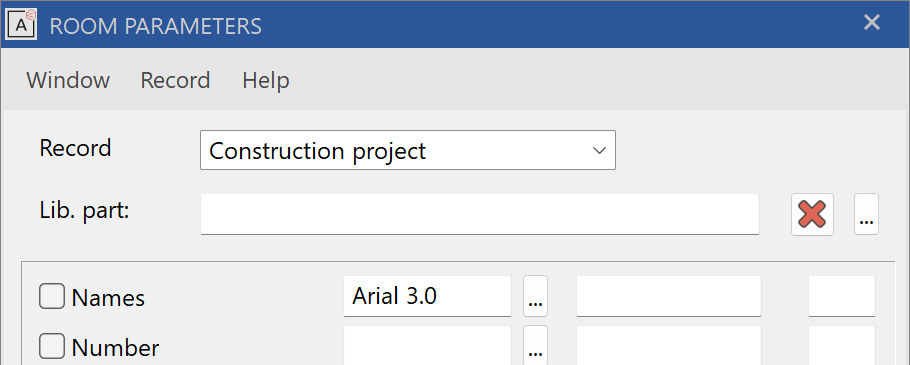Enable the Names checkbox
Image resolution: width=910 pixels, height=365 pixels.
tap(52, 297)
